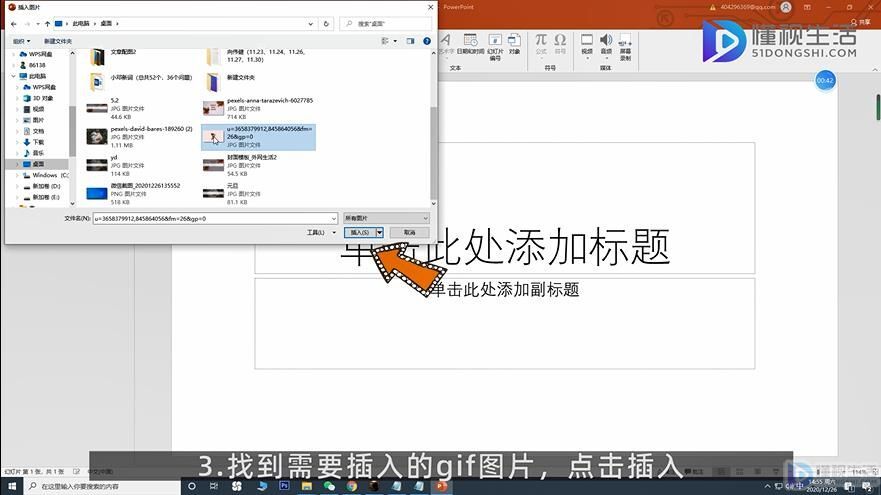Click 对象 object icon in PowerPoint ribbon
Screen dimensions: 881x495
point(514,44)
